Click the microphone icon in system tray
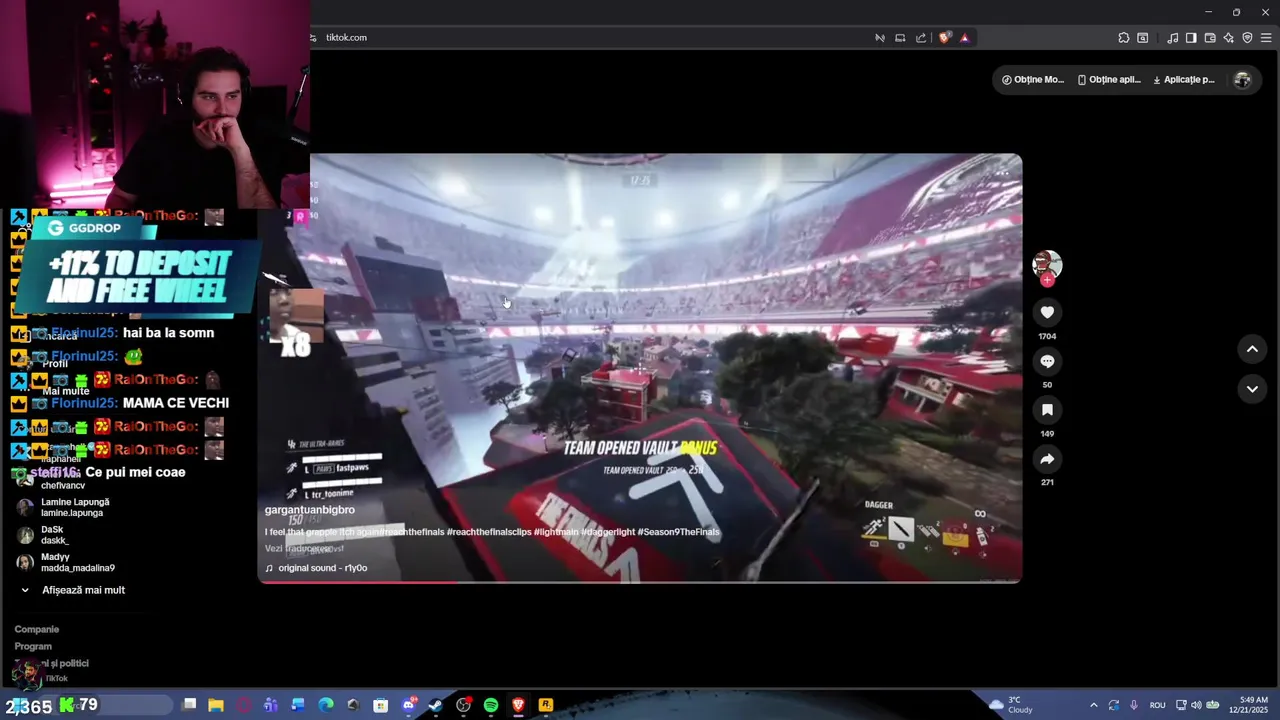Viewport: 1280px width, 720px height. [1134, 705]
